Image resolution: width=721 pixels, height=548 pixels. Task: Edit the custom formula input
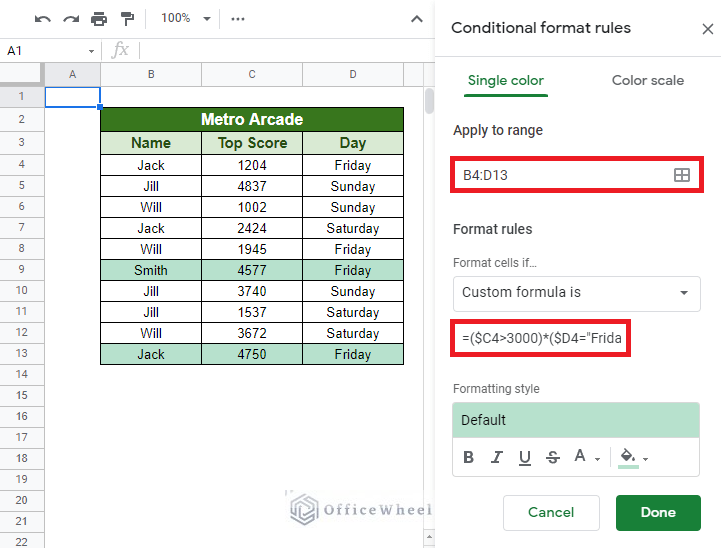(x=541, y=338)
